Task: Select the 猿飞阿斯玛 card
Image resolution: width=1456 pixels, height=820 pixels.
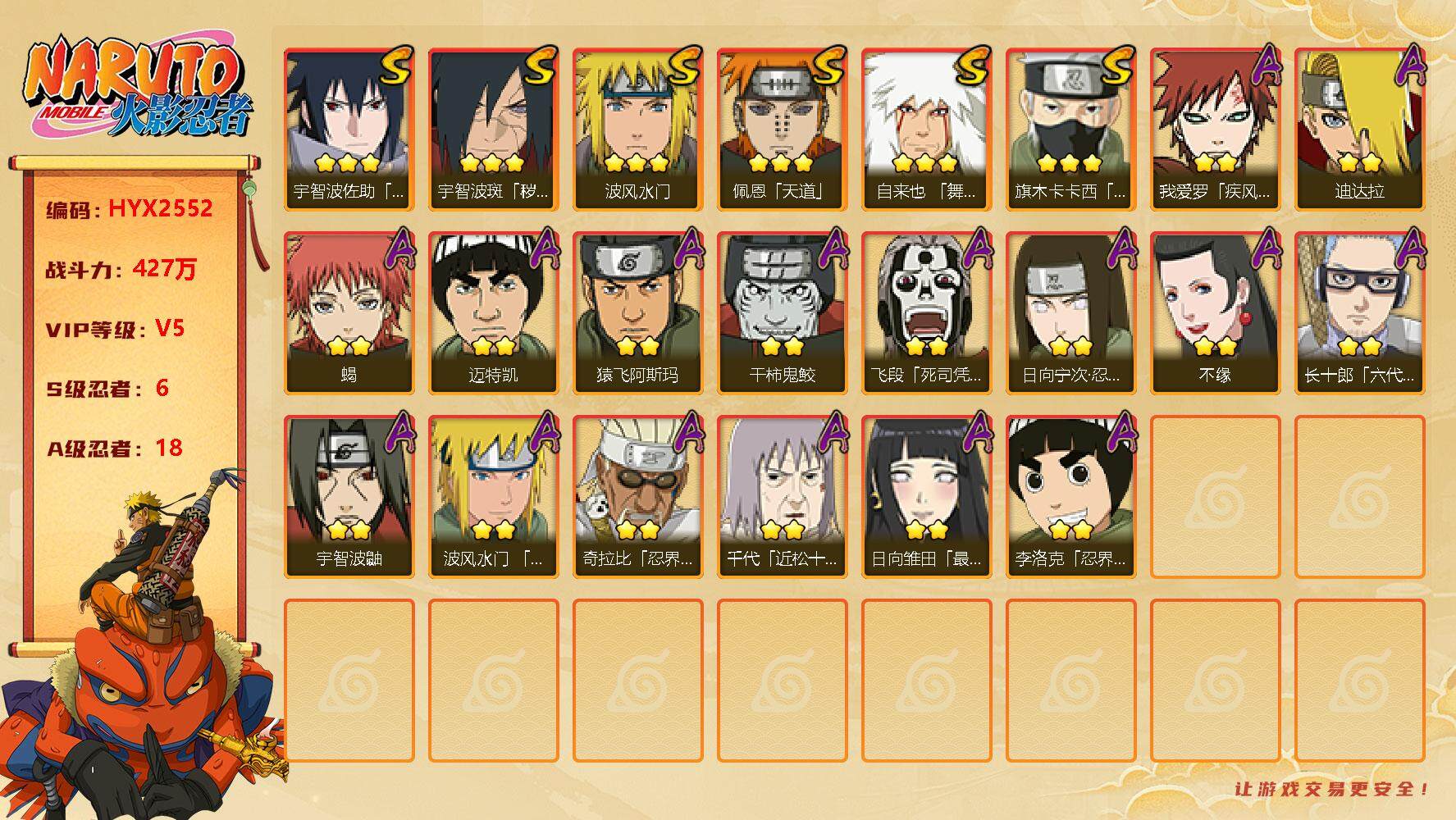Action: [637, 313]
